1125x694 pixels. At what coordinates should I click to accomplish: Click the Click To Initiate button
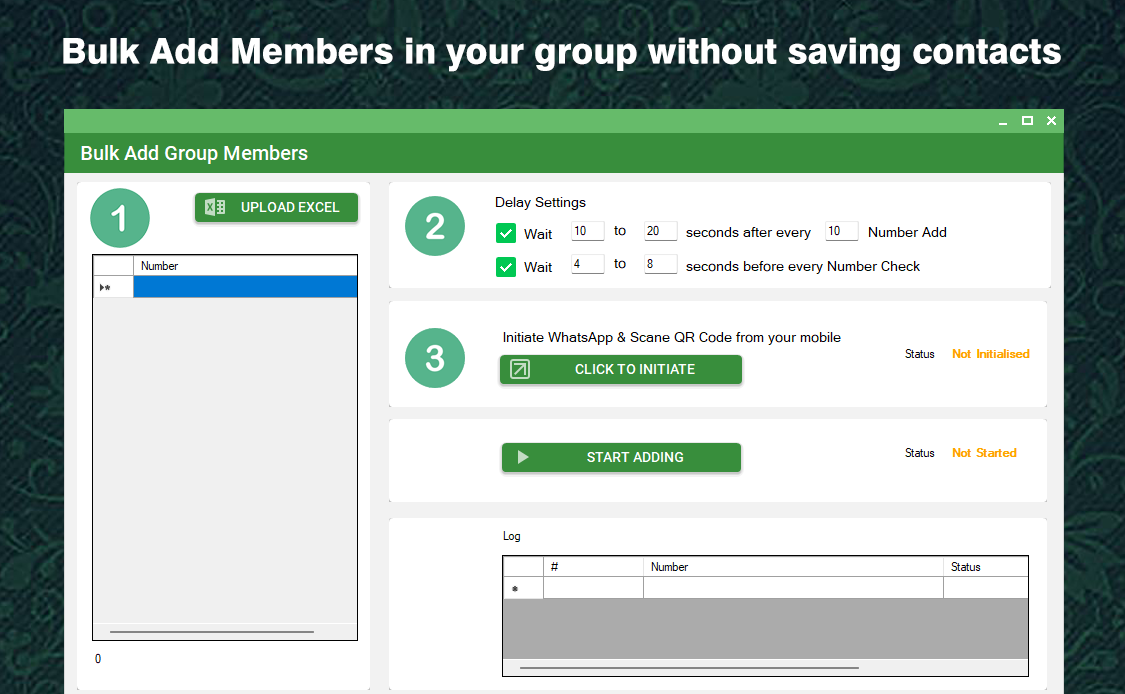click(621, 369)
